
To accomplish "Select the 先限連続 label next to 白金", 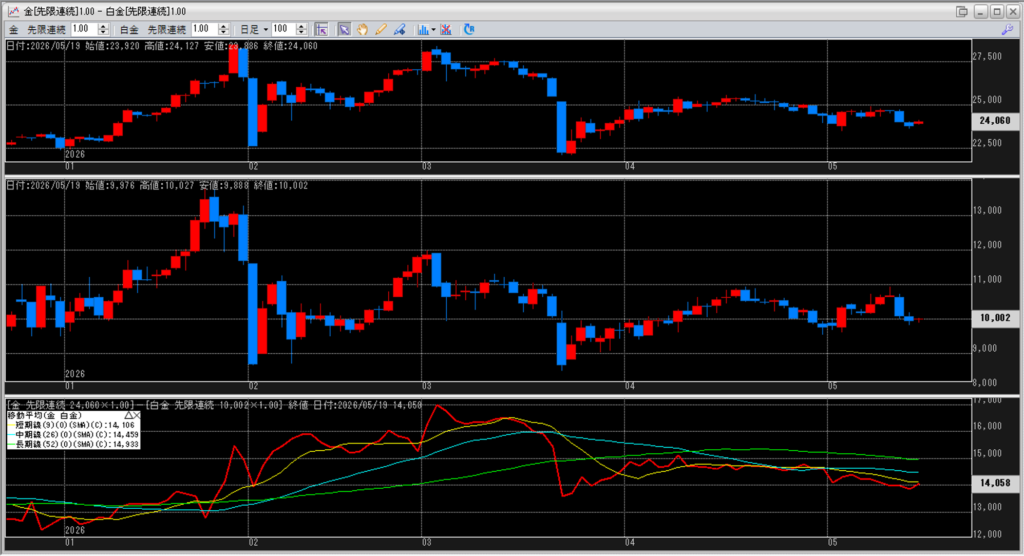I will 167,29.
